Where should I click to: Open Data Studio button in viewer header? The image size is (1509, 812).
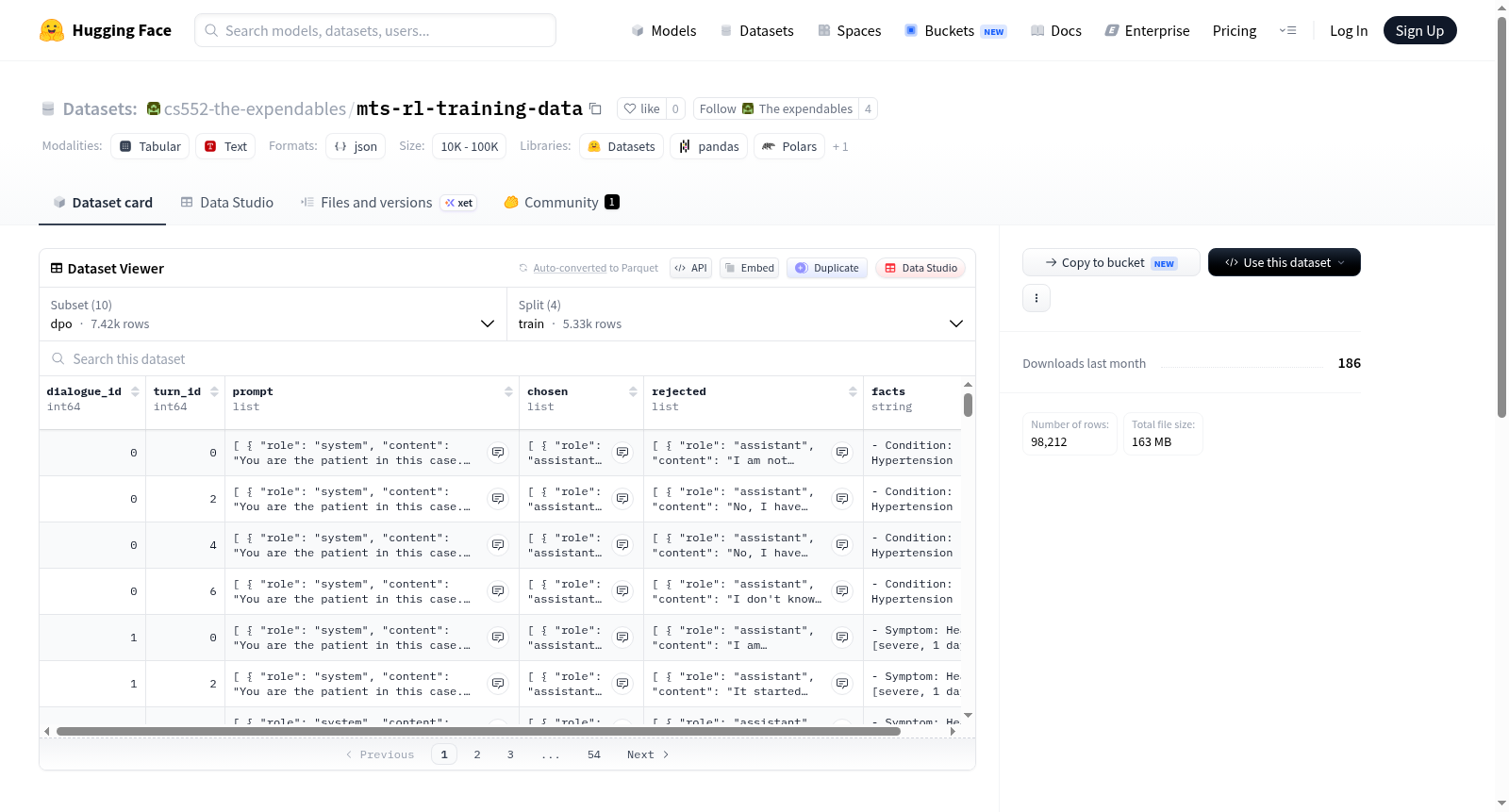[x=920, y=268]
